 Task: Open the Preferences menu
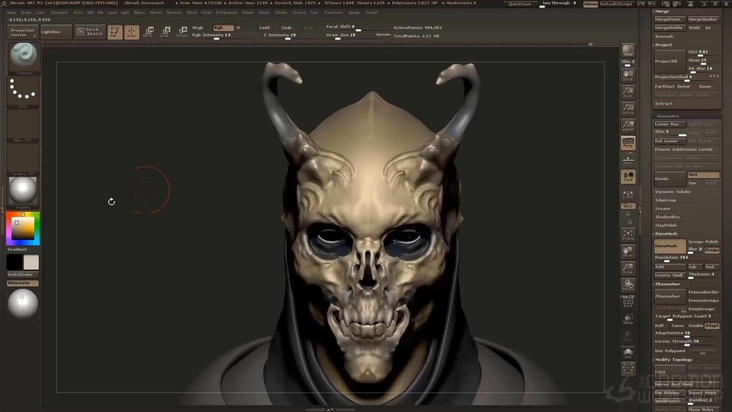(x=226, y=13)
